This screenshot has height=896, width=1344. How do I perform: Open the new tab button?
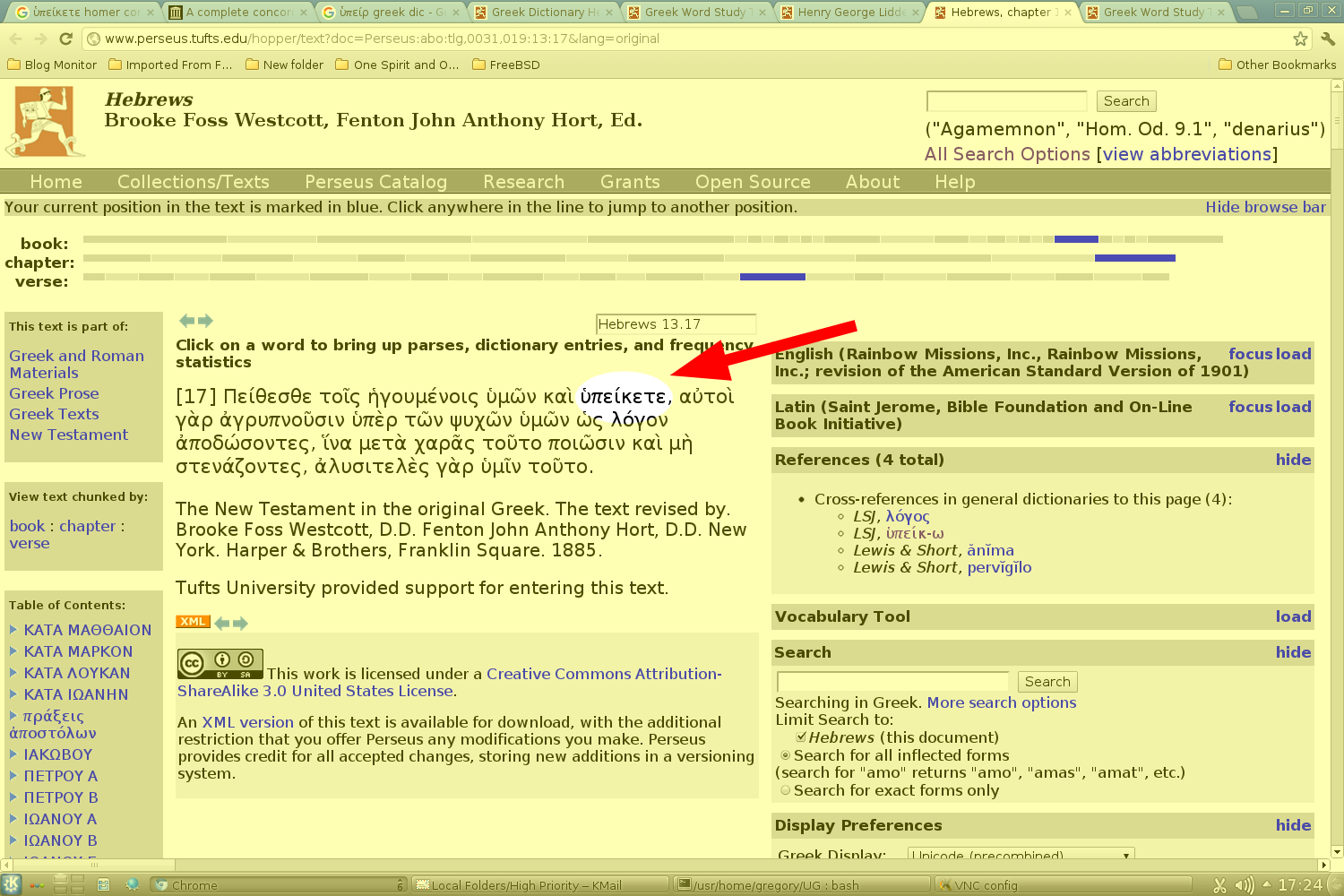point(1245,13)
